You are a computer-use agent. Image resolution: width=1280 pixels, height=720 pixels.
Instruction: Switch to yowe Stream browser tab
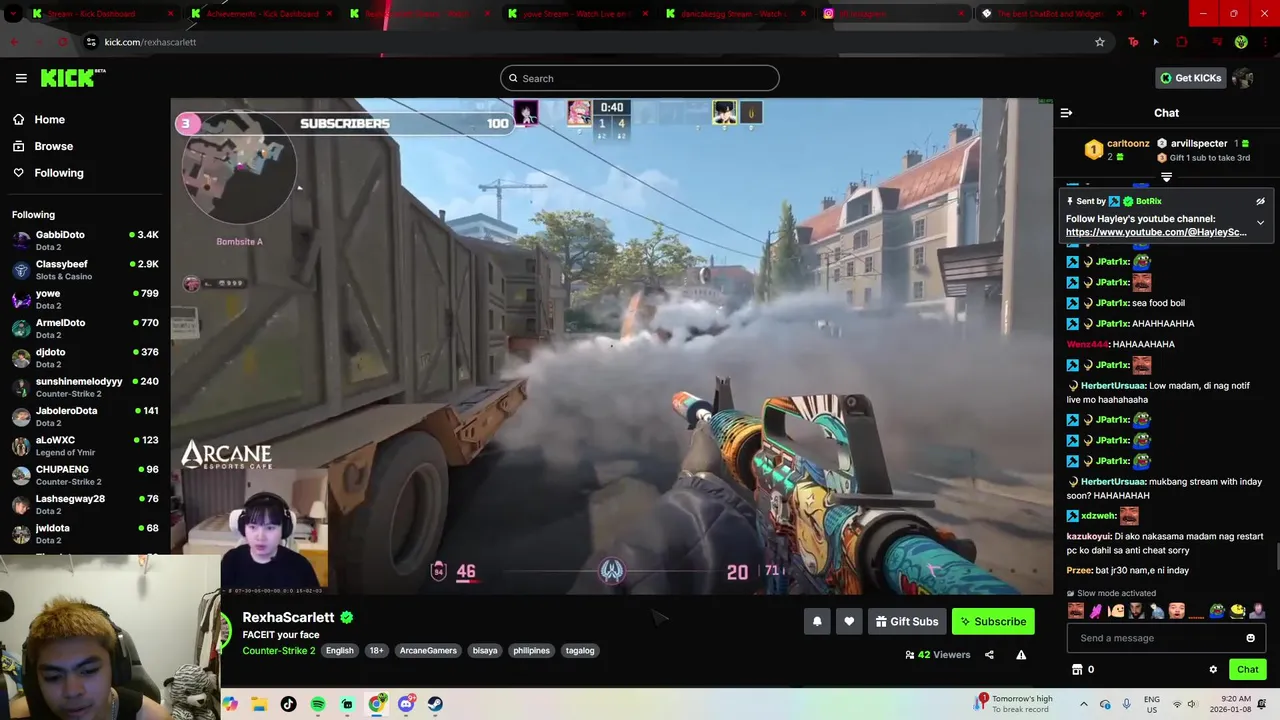578,14
